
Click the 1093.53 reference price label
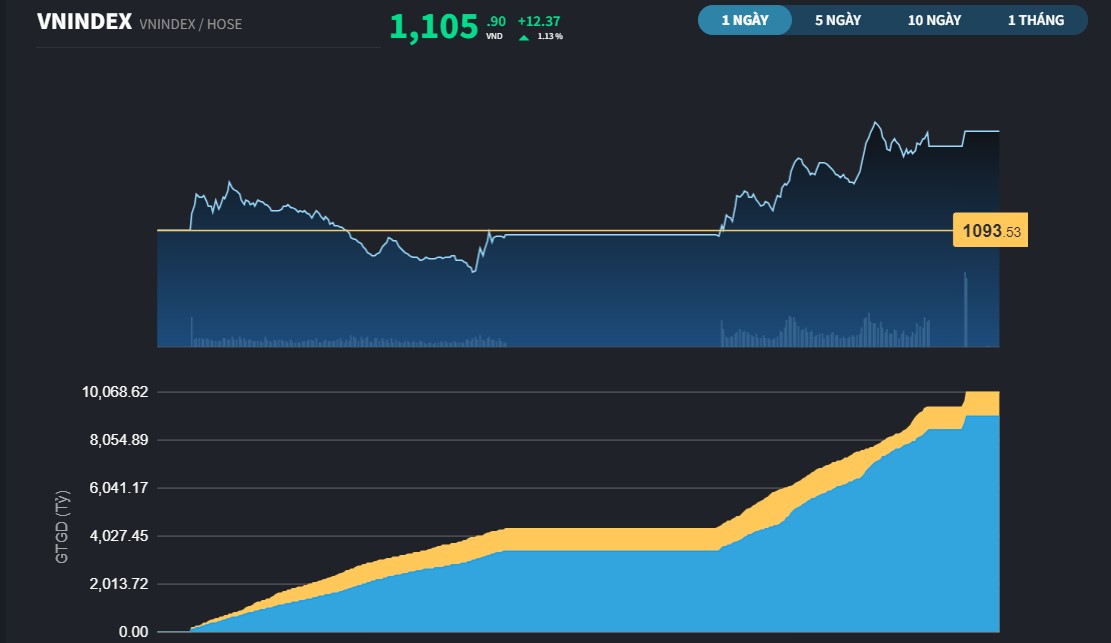click(x=990, y=230)
